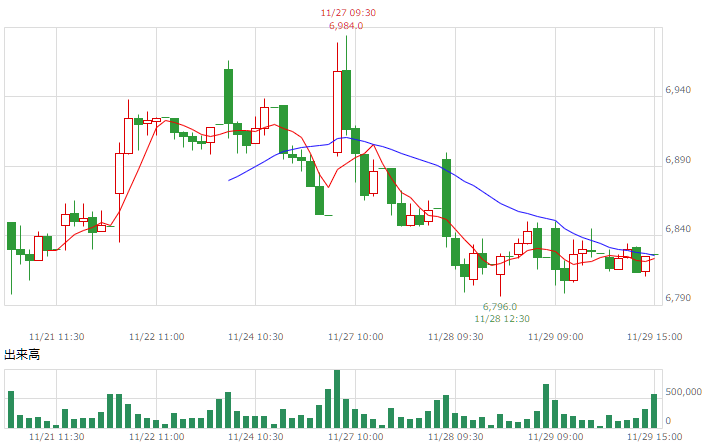Select the 11/27 09:30 high timestamp label
This screenshot has width=706, height=448.
point(348,13)
